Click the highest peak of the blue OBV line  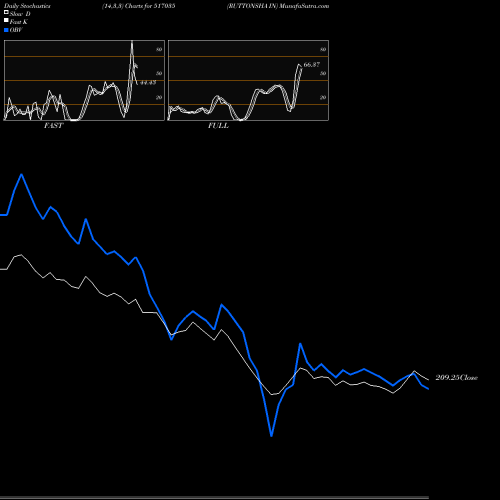point(22,175)
